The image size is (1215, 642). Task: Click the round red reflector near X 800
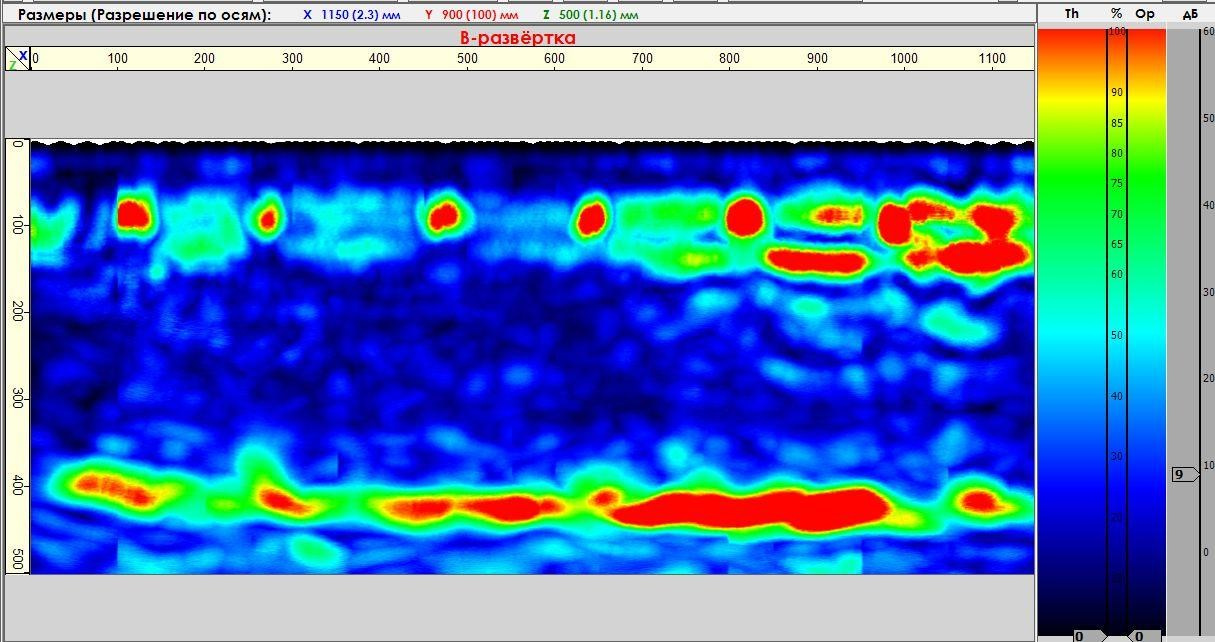[x=744, y=217]
